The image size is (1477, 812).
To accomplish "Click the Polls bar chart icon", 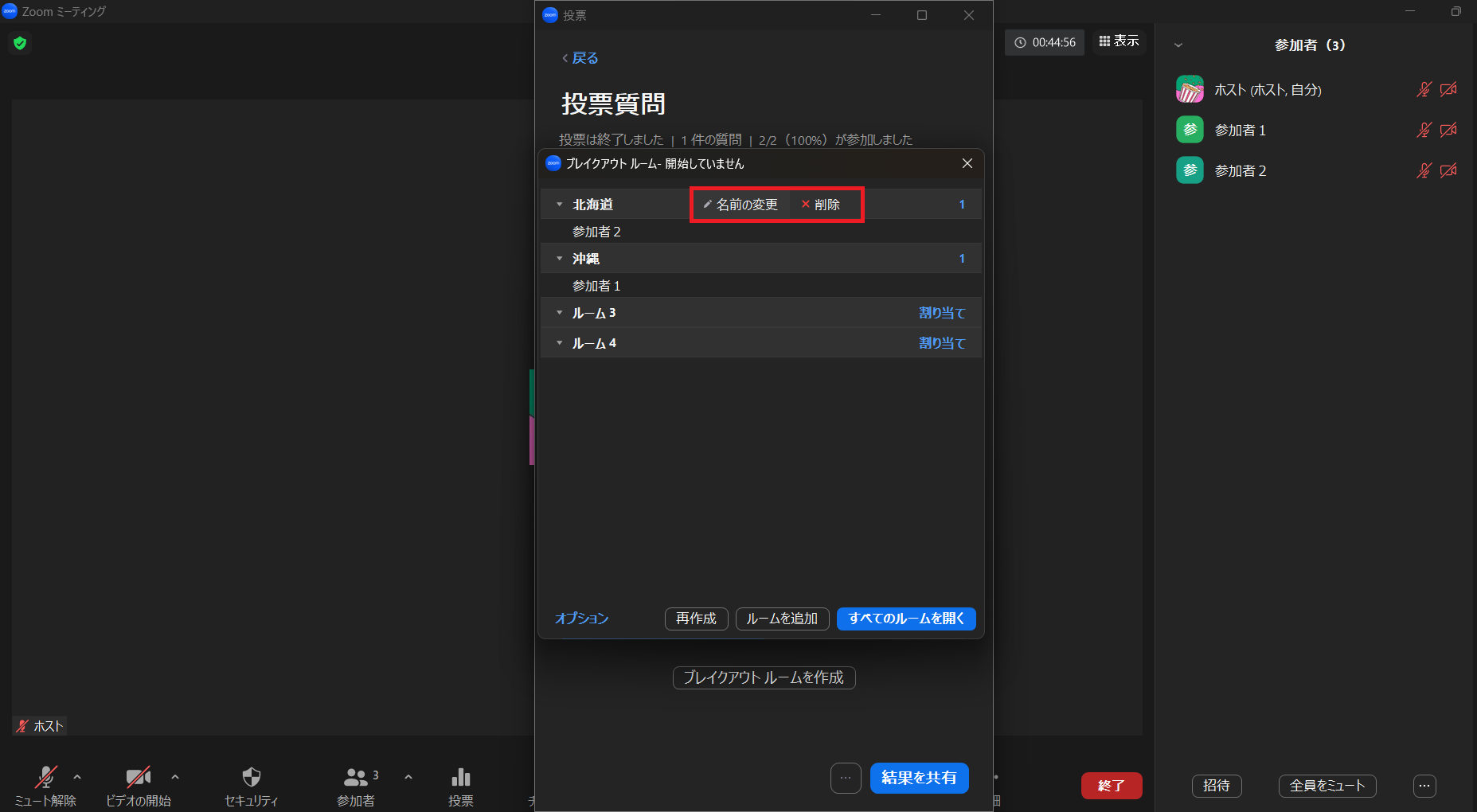I will point(460,777).
